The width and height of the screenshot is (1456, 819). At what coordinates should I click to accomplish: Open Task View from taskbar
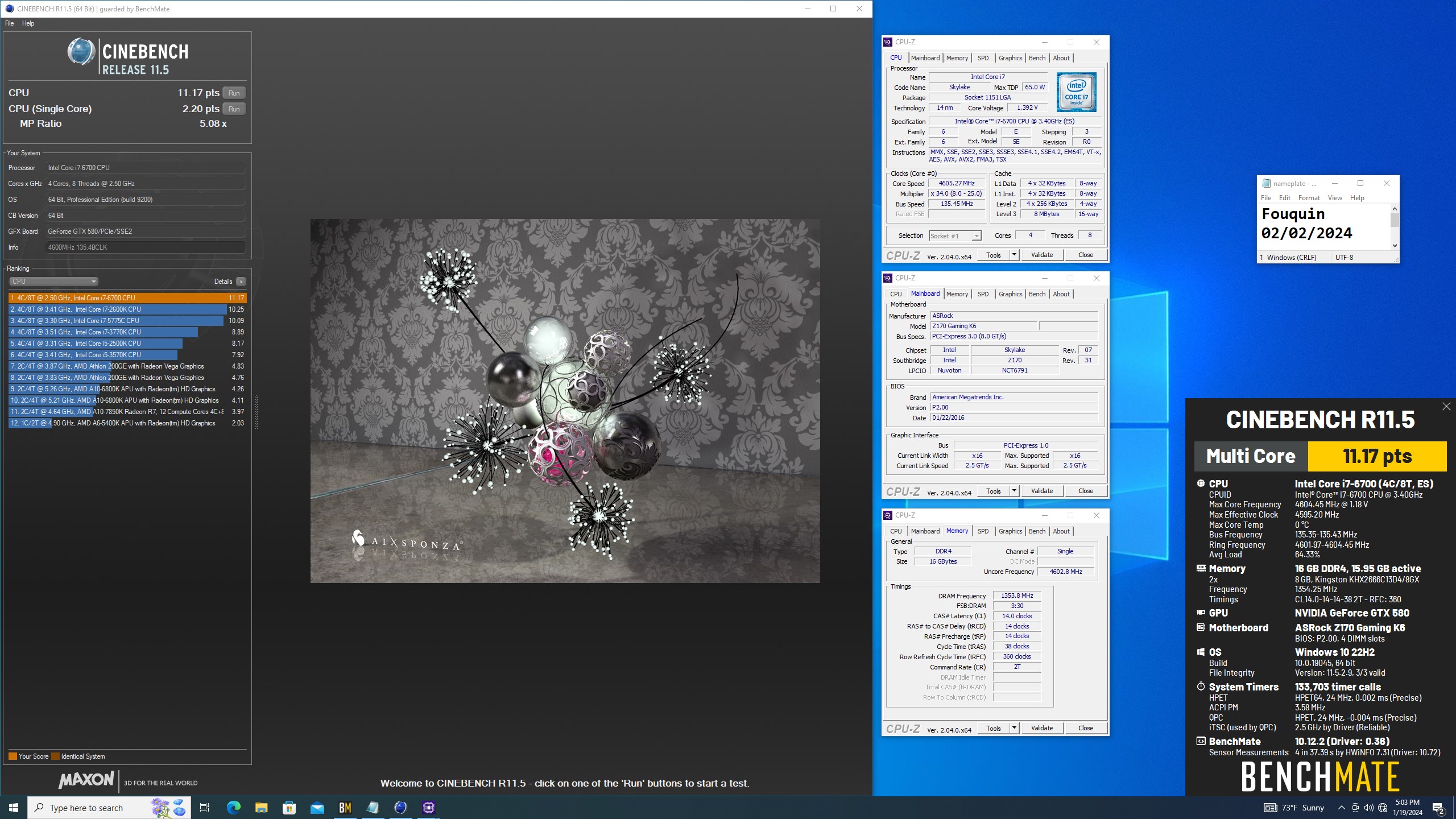click(x=205, y=808)
